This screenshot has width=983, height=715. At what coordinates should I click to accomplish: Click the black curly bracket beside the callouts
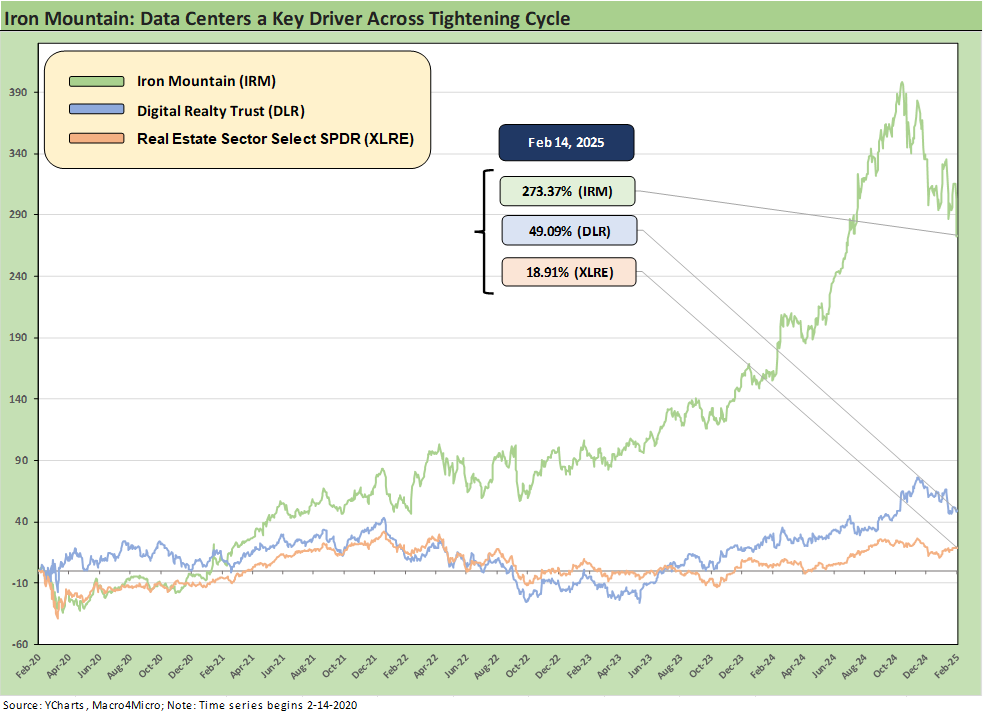coord(484,232)
